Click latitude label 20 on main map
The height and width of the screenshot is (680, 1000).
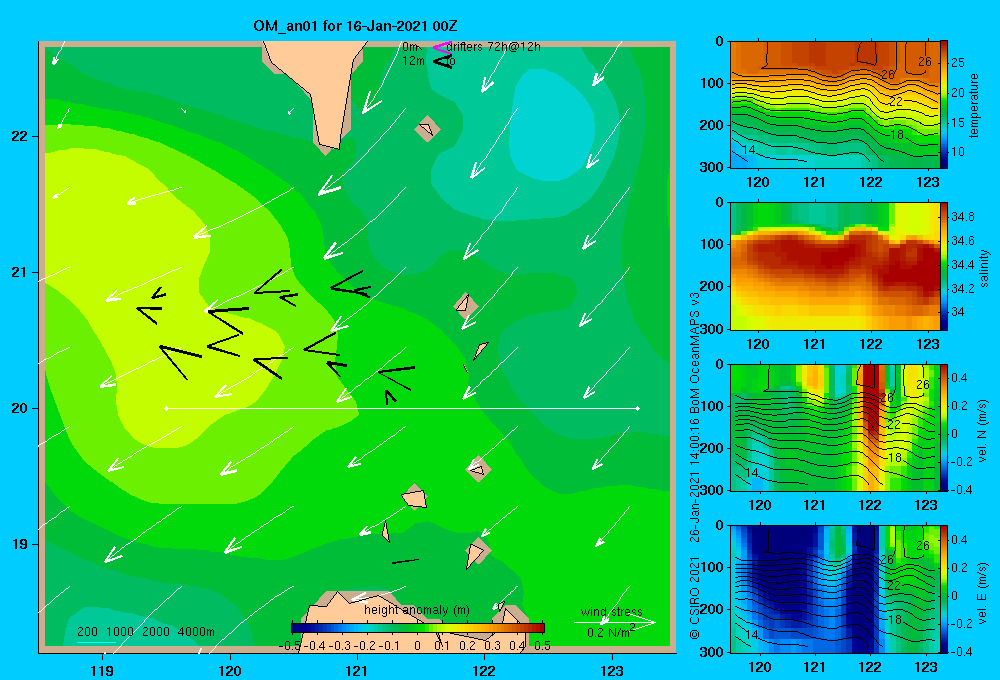pos(20,408)
